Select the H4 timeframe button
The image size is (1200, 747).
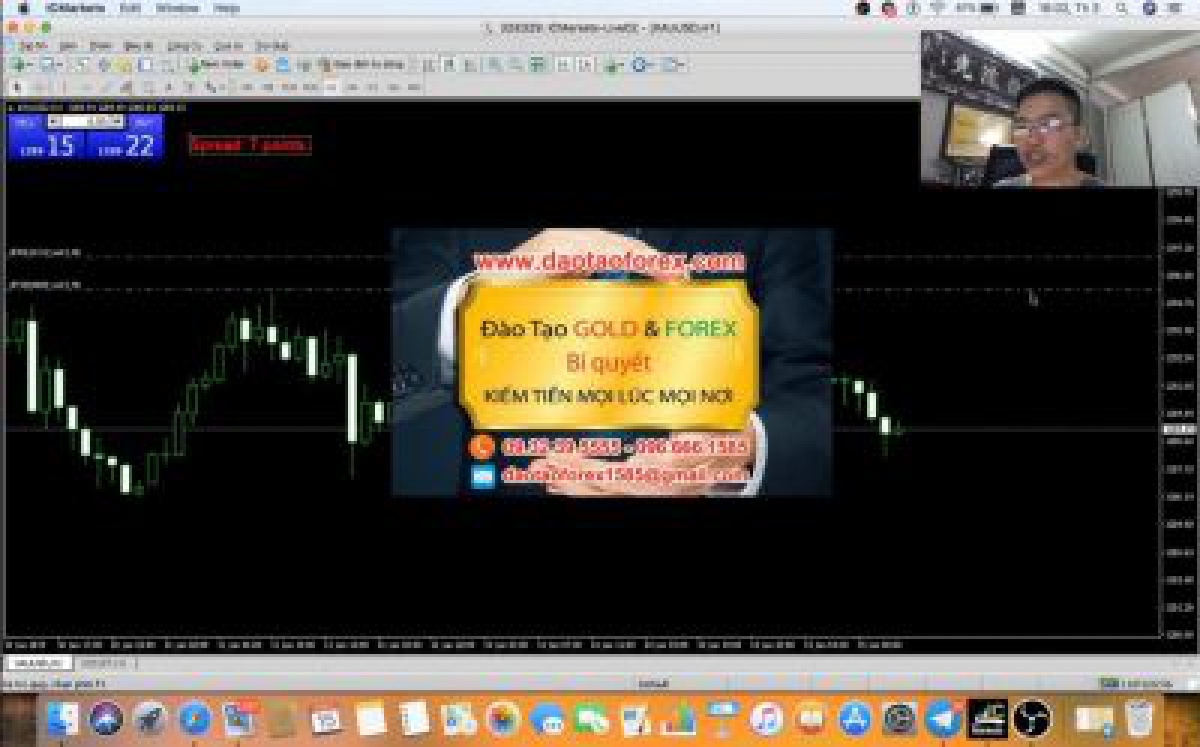point(352,87)
